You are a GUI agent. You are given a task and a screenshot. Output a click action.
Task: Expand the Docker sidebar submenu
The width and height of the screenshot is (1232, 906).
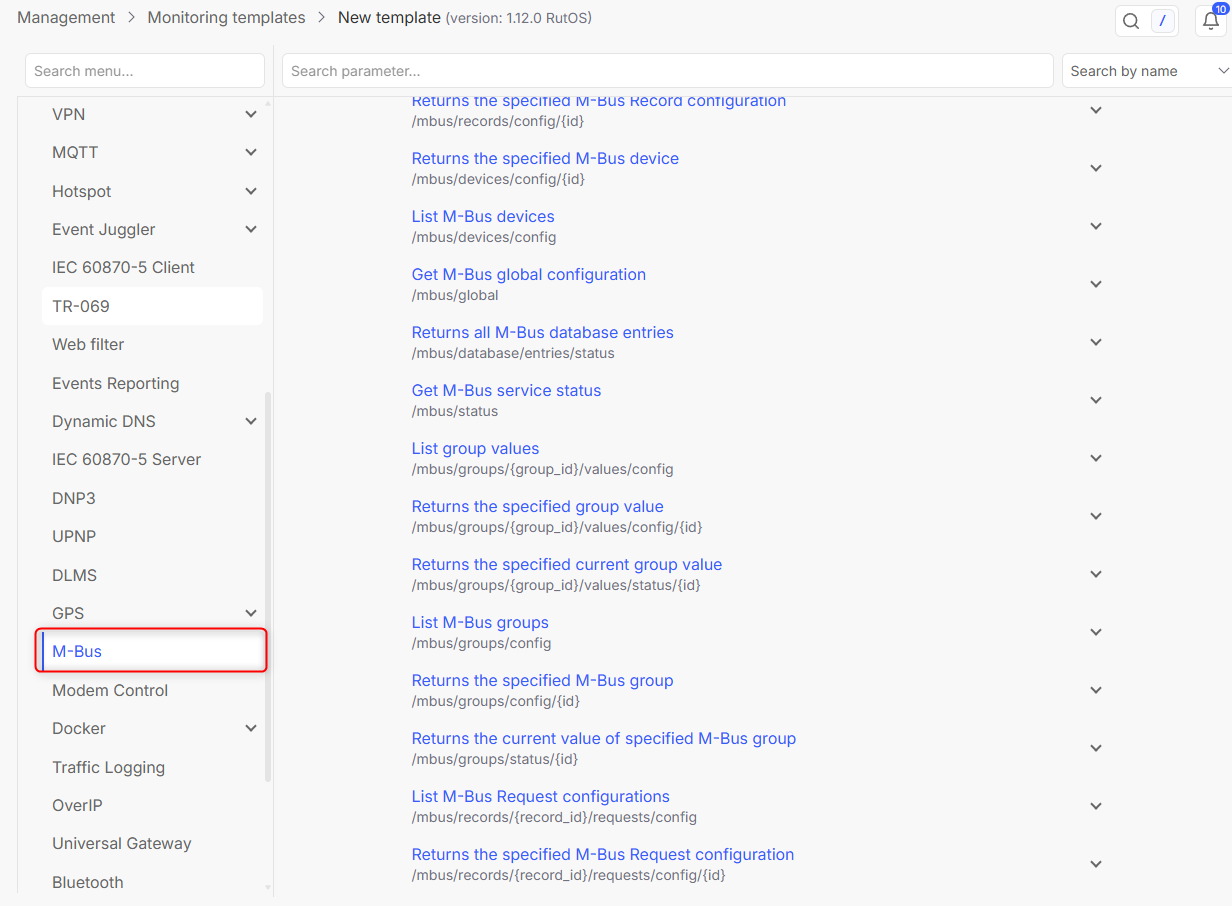click(x=251, y=729)
